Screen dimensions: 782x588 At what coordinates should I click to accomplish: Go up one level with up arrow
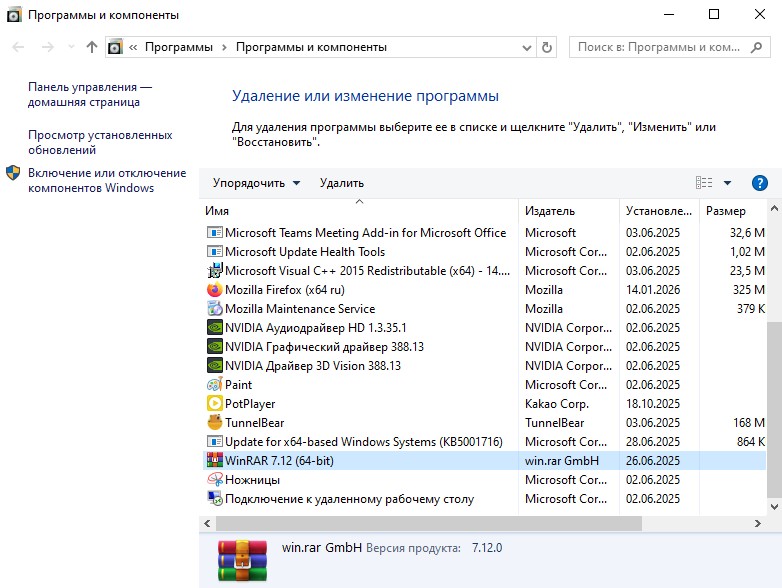[x=92, y=47]
